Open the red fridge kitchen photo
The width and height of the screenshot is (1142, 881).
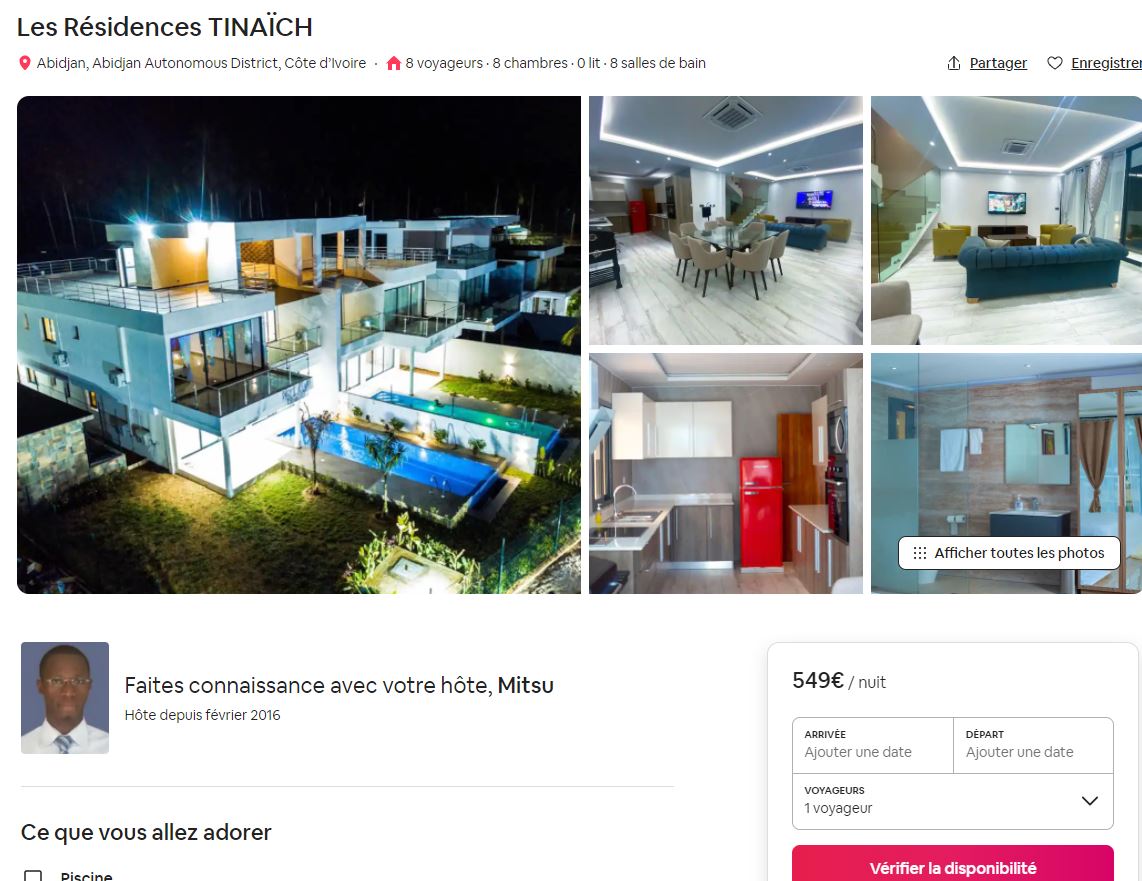[x=725, y=473]
